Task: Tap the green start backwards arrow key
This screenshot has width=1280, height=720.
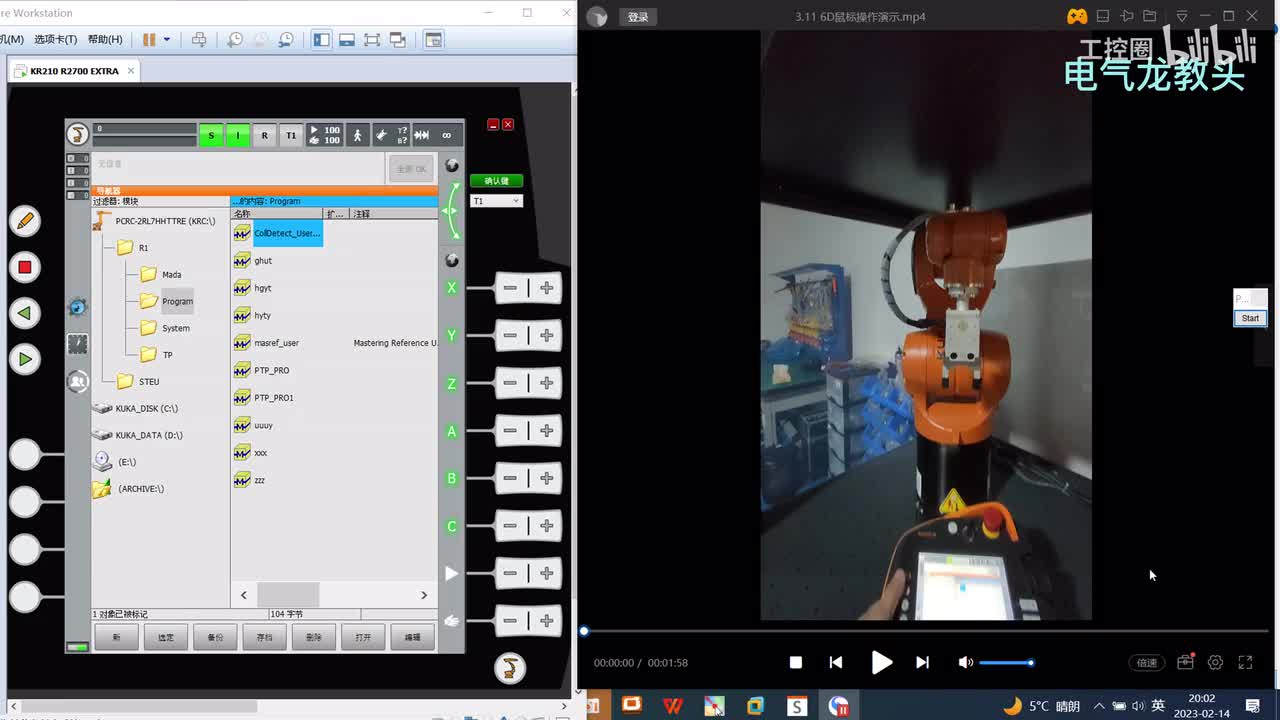Action: coord(25,313)
